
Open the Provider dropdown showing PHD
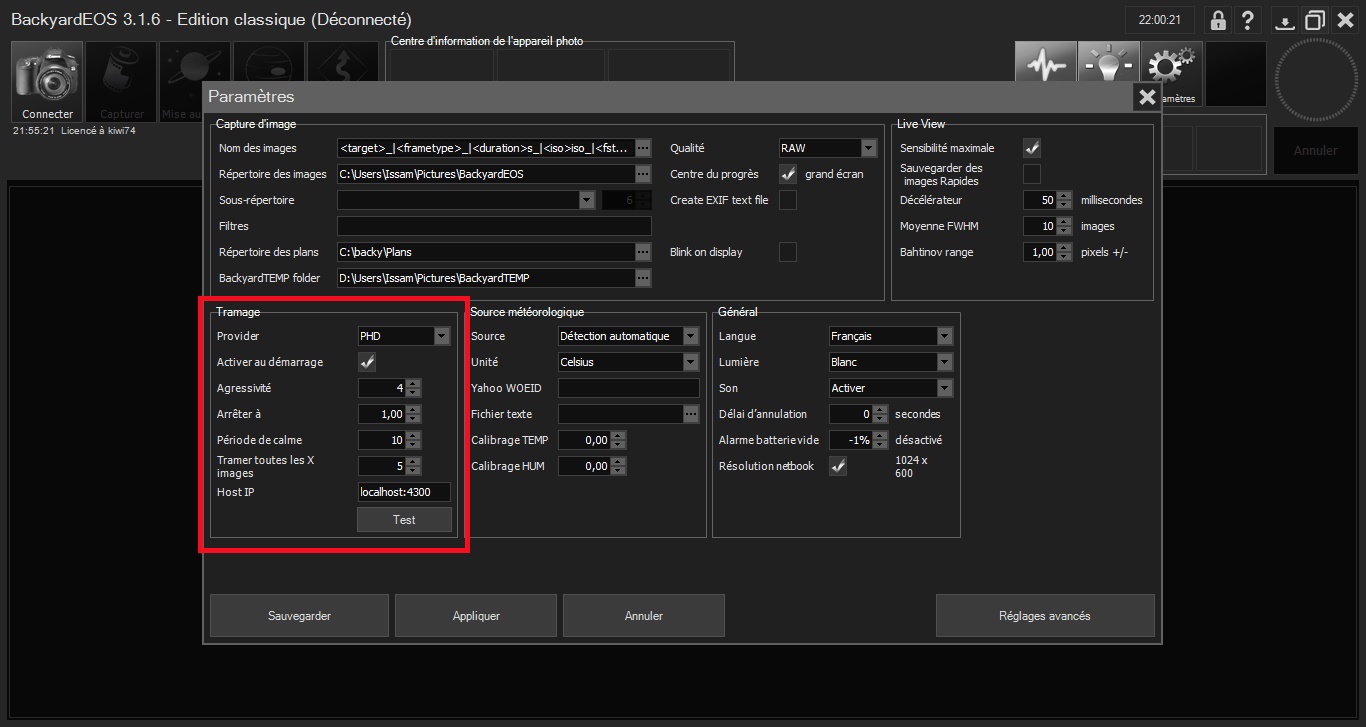point(442,336)
